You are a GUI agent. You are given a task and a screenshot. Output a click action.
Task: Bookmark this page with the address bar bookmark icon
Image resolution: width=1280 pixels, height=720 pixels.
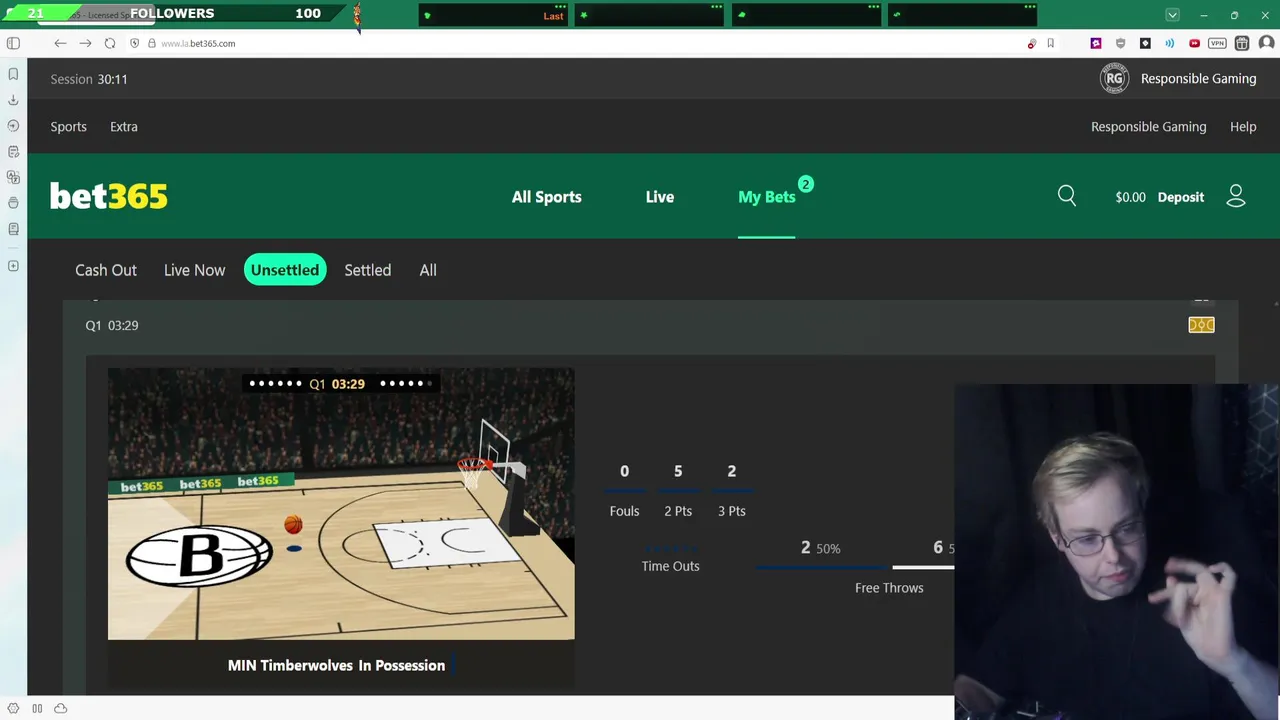(1050, 43)
